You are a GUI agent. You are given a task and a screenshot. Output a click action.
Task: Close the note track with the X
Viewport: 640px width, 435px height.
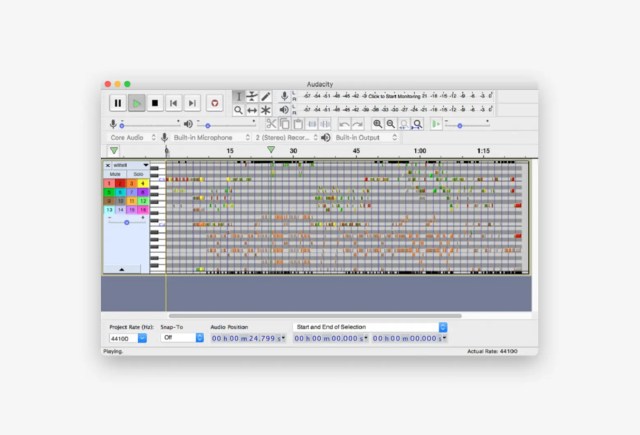(107, 165)
